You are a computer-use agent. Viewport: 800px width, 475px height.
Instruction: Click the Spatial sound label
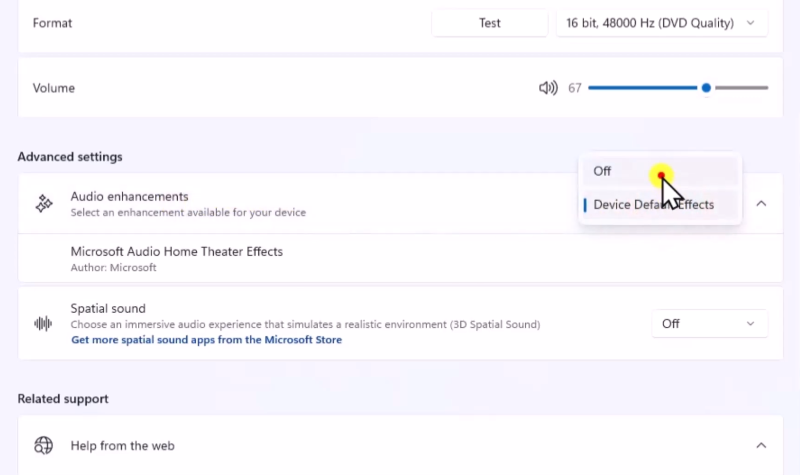click(108, 309)
